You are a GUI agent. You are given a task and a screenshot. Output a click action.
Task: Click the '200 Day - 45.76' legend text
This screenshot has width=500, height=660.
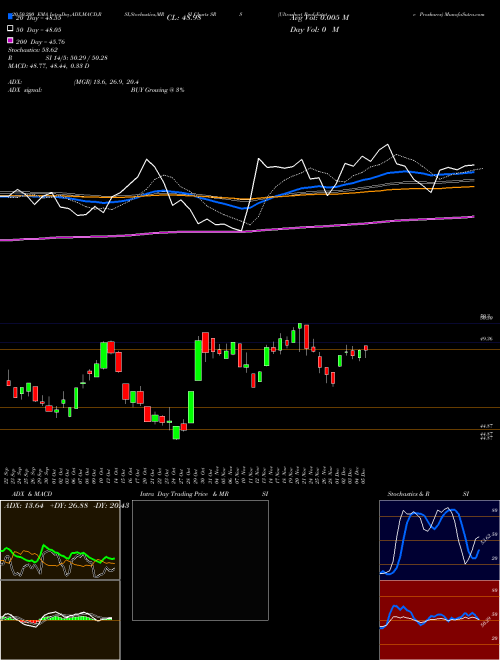pos(40,42)
